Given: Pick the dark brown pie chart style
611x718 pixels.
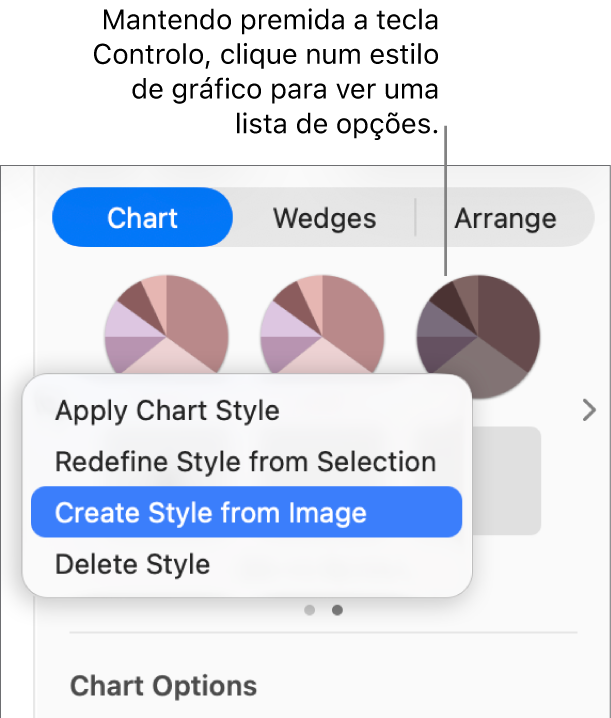Looking at the screenshot, I should tap(478, 332).
